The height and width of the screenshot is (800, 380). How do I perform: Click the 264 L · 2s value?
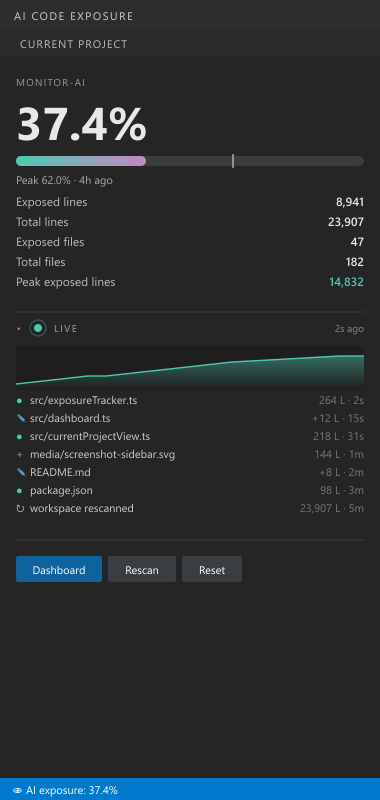342,401
